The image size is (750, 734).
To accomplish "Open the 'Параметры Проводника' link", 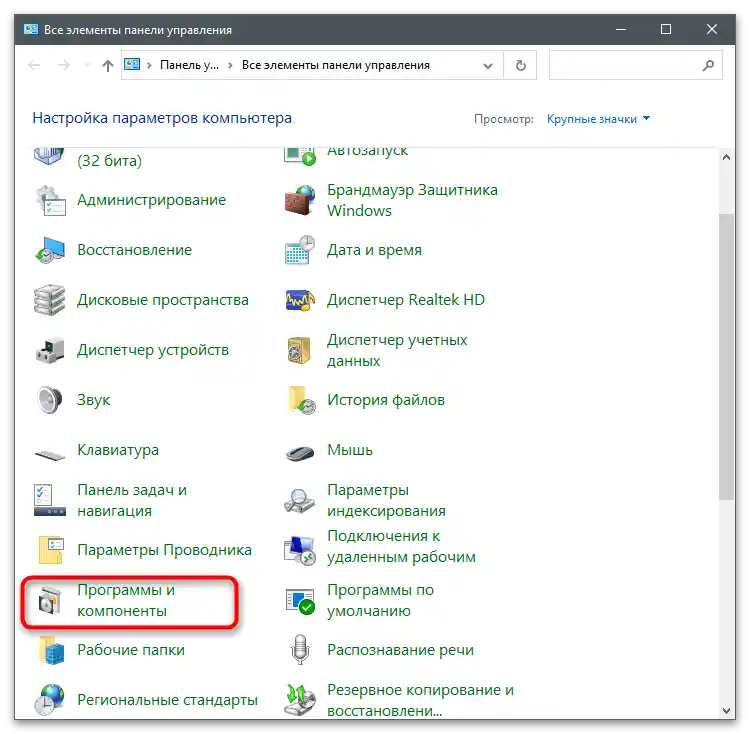I will tap(165, 550).
